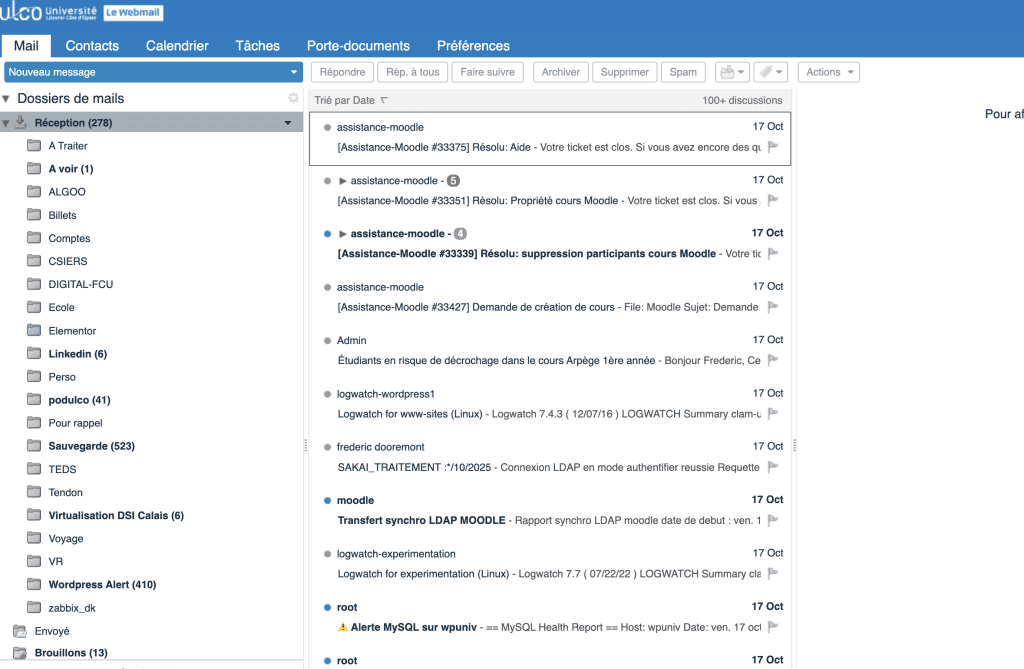Toggle read status dot of moodle message
Viewport: 1024px width, 669px height.
coord(327,500)
